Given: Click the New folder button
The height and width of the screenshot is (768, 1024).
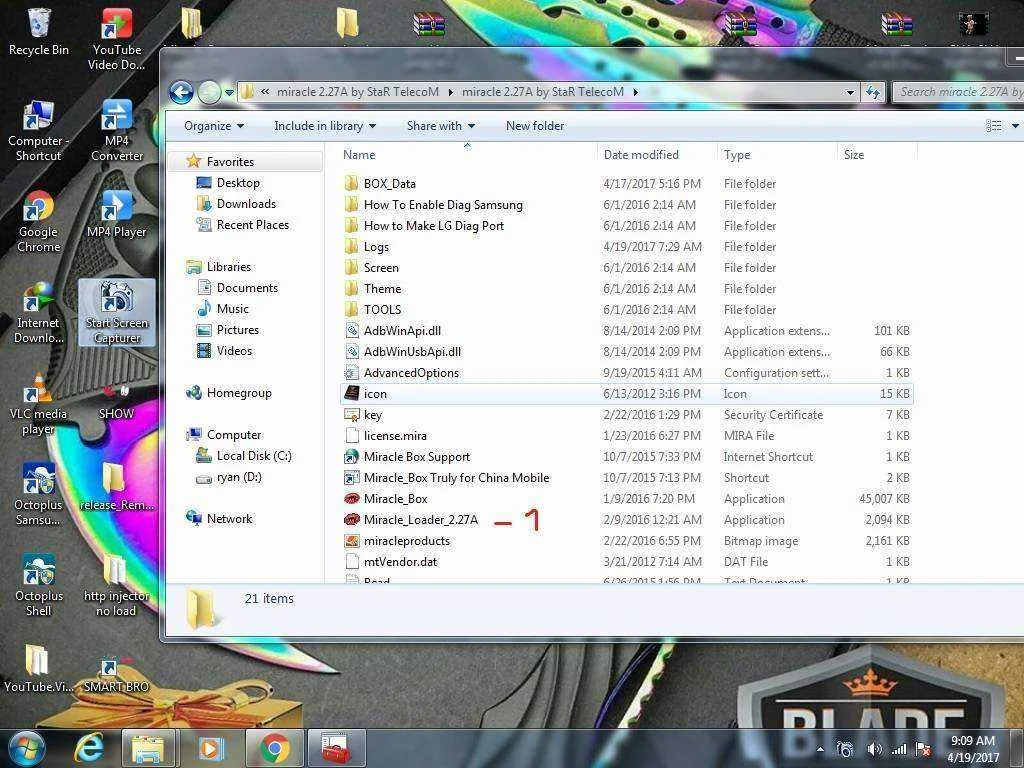Looking at the screenshot, I should 535,126.
